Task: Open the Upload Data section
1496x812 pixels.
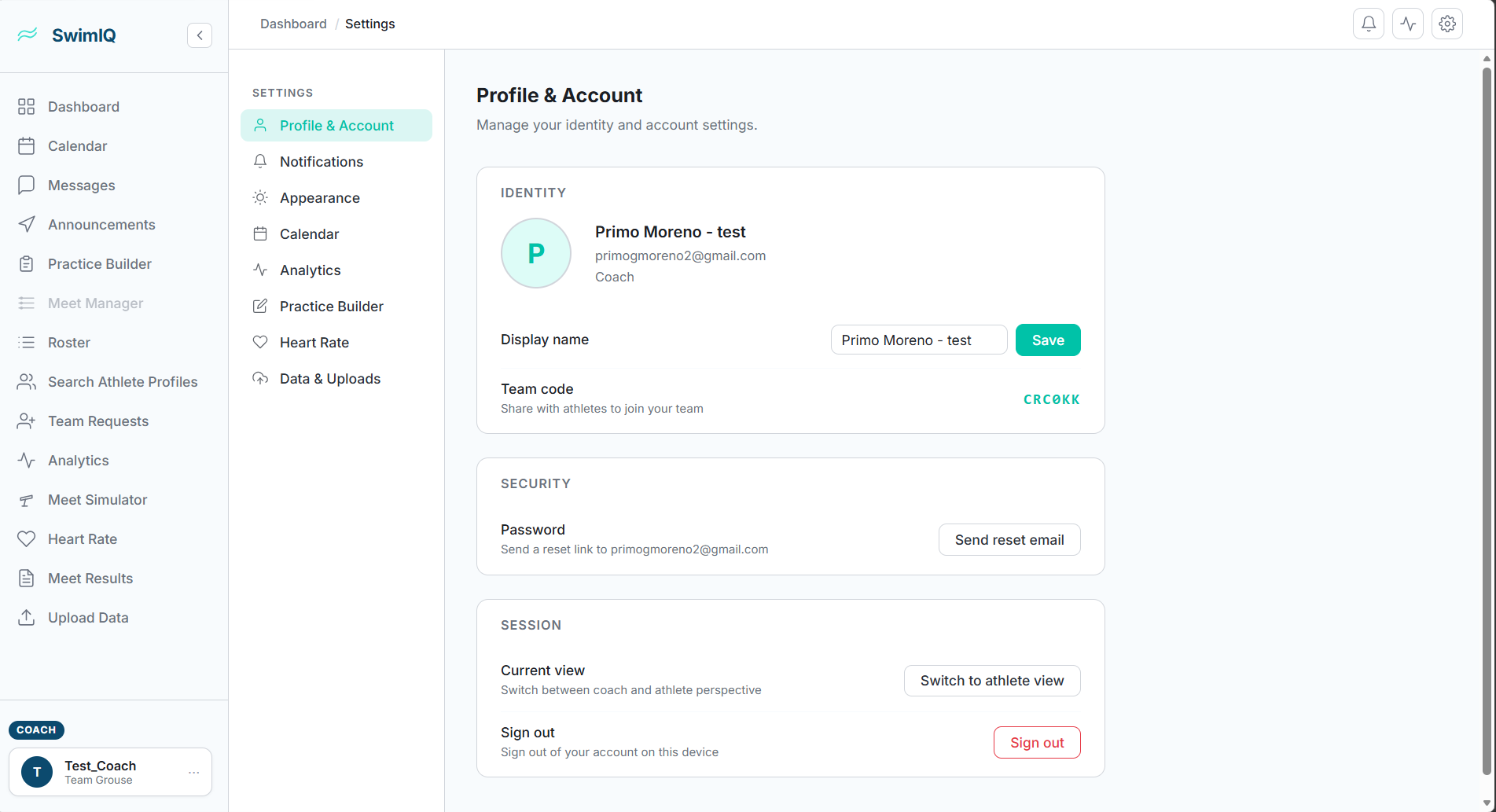Action: pos(88,617)
